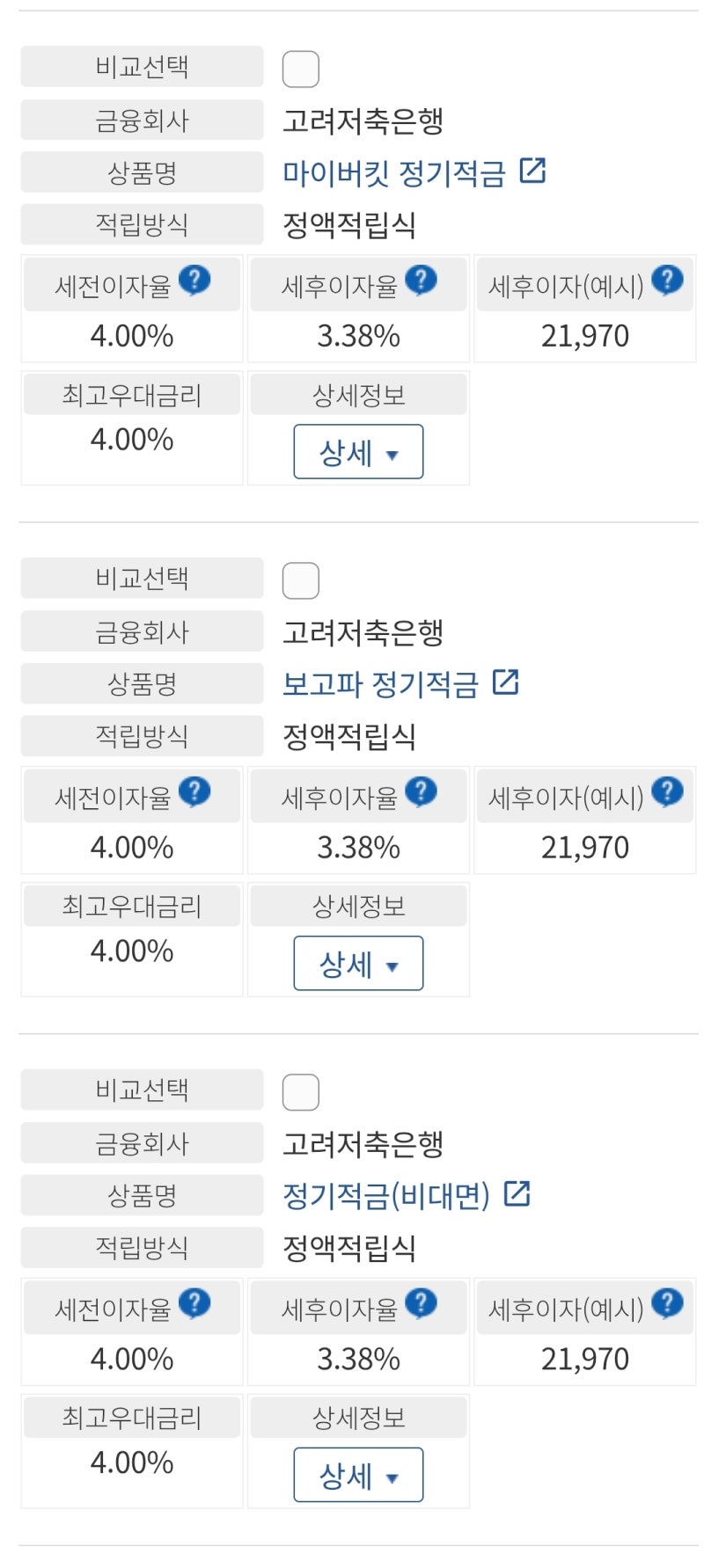This screenshot has width=704, height=1568.
Task: Open the 세후이자율 help tooltip on 마이버킷 정기적금
Action: pos(422,280)
